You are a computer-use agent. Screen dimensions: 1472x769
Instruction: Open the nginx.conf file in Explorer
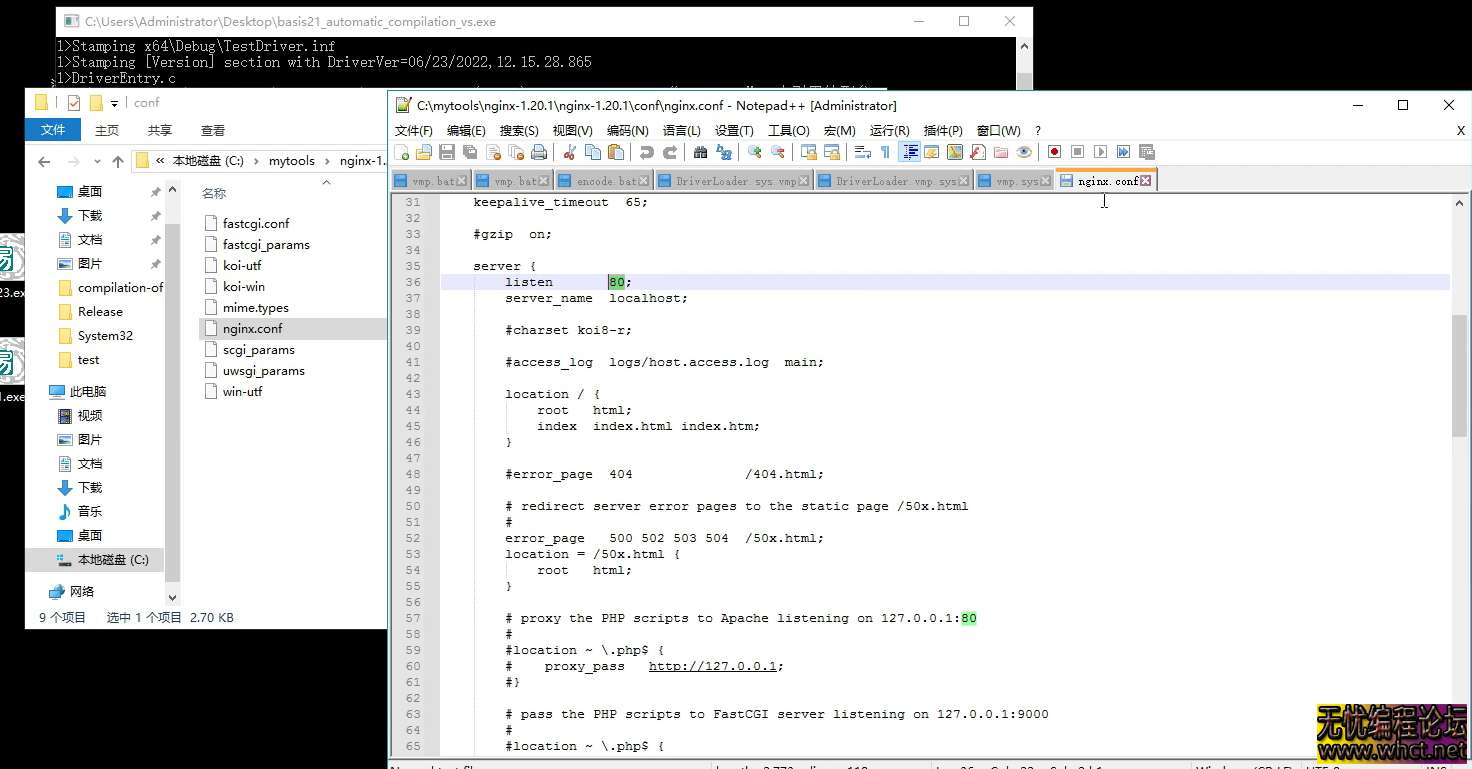point(254,328)
